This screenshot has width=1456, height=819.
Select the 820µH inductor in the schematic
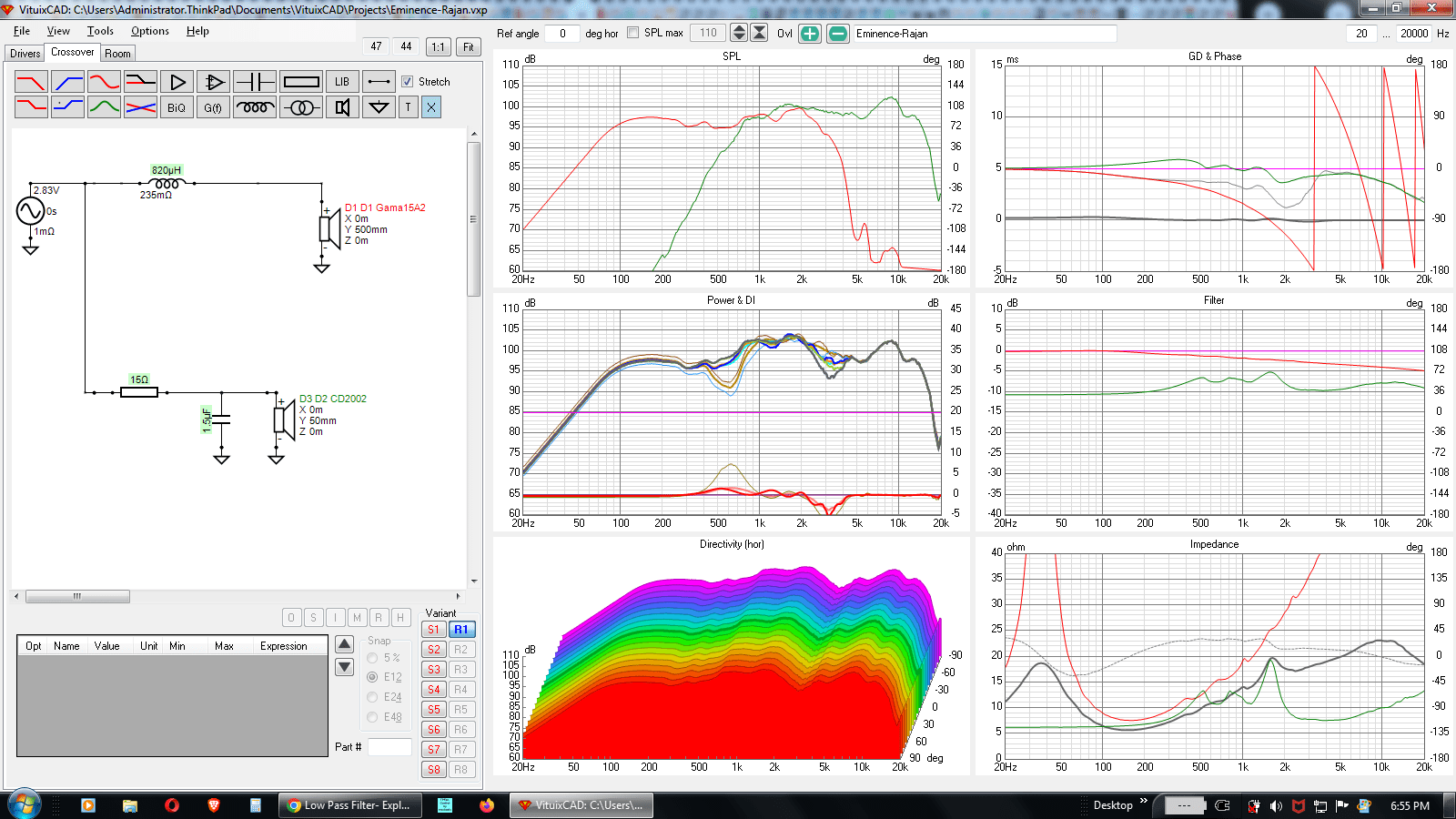167,183
